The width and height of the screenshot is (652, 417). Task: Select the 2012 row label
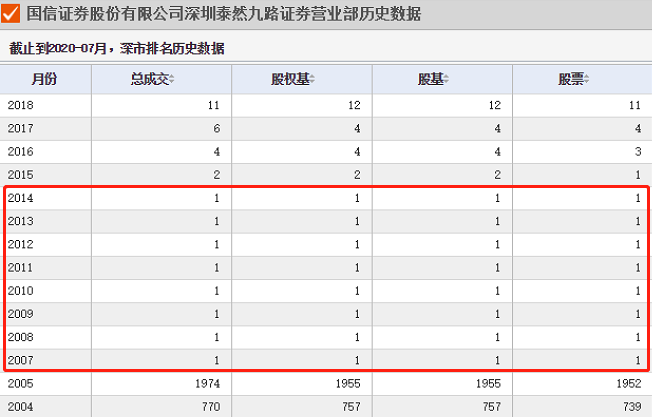pos(20,244)
